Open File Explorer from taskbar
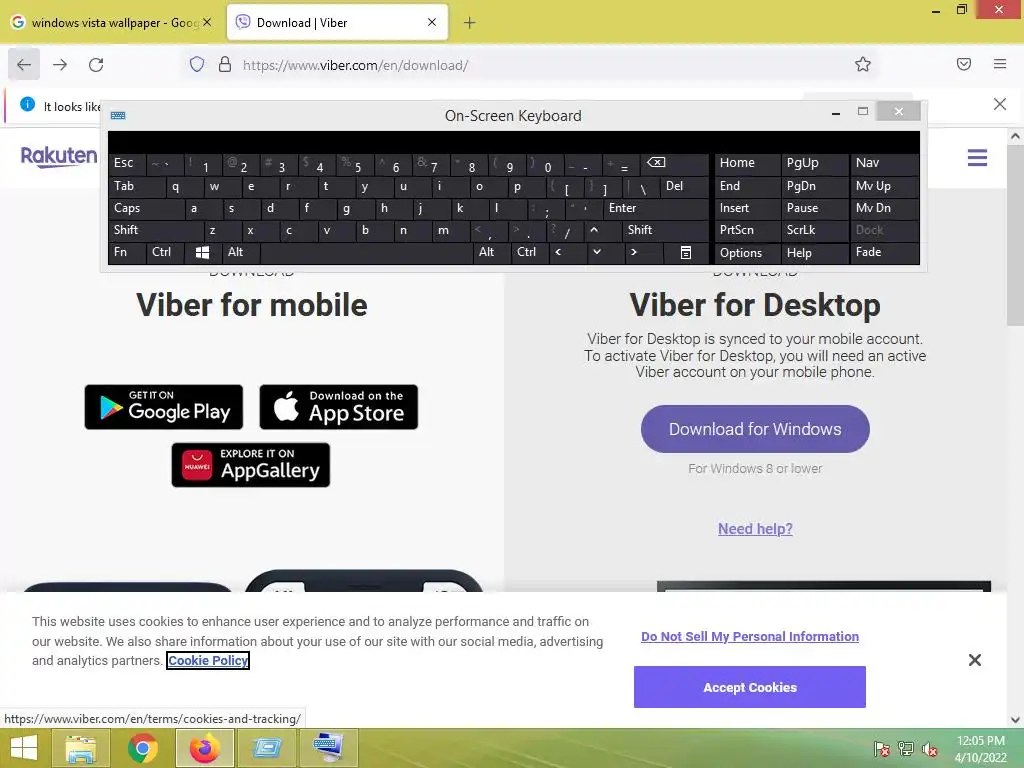Image resolution: width=1024 pixels, height=768 pixels. (80, 748)
